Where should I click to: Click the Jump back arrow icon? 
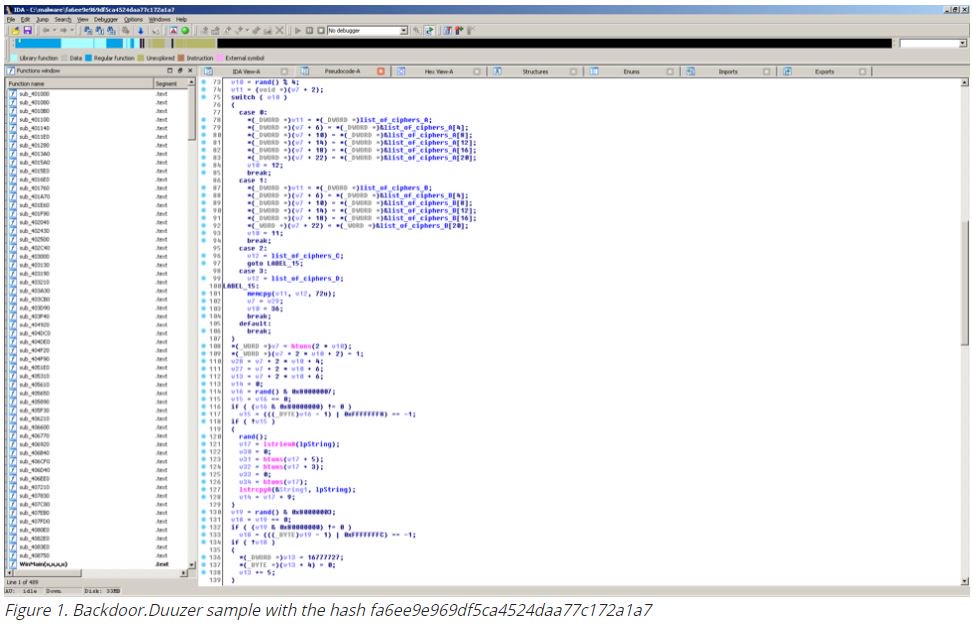[x=46, y=30]
